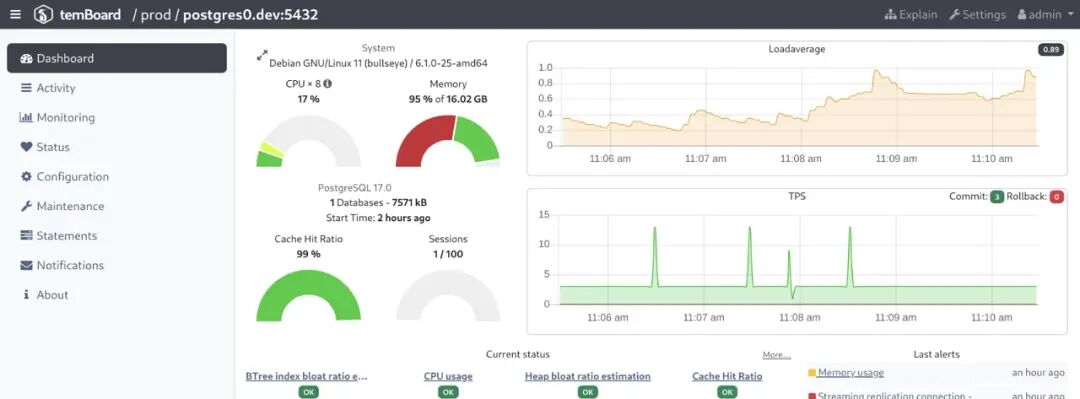Open Cache Hit Ratio status link
The width and height of the screenshot is (1080, 399).
click(727, 376)
